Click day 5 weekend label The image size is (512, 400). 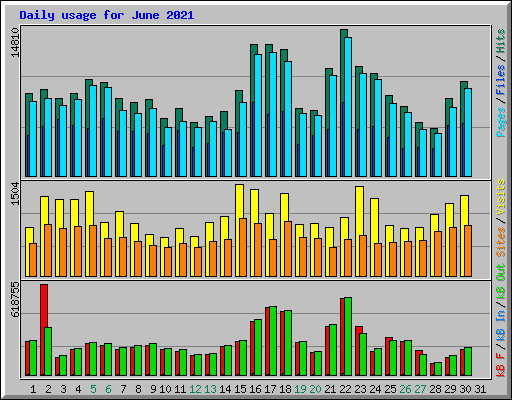click(93, 389)
